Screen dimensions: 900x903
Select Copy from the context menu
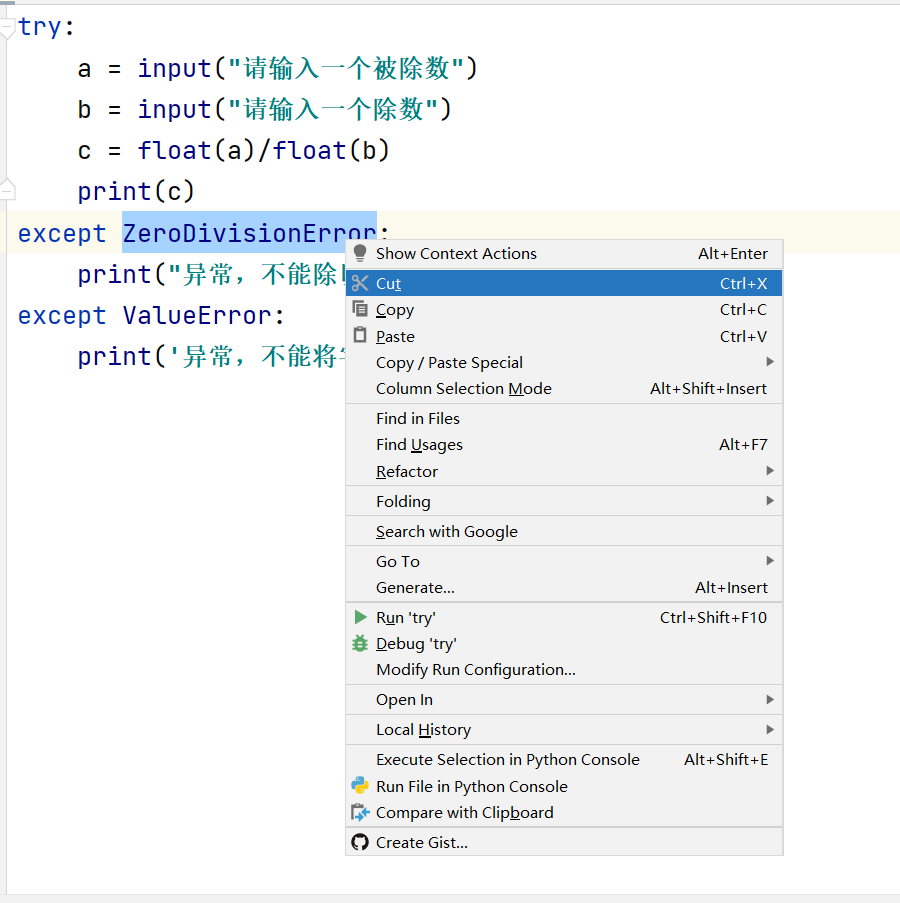564,309
